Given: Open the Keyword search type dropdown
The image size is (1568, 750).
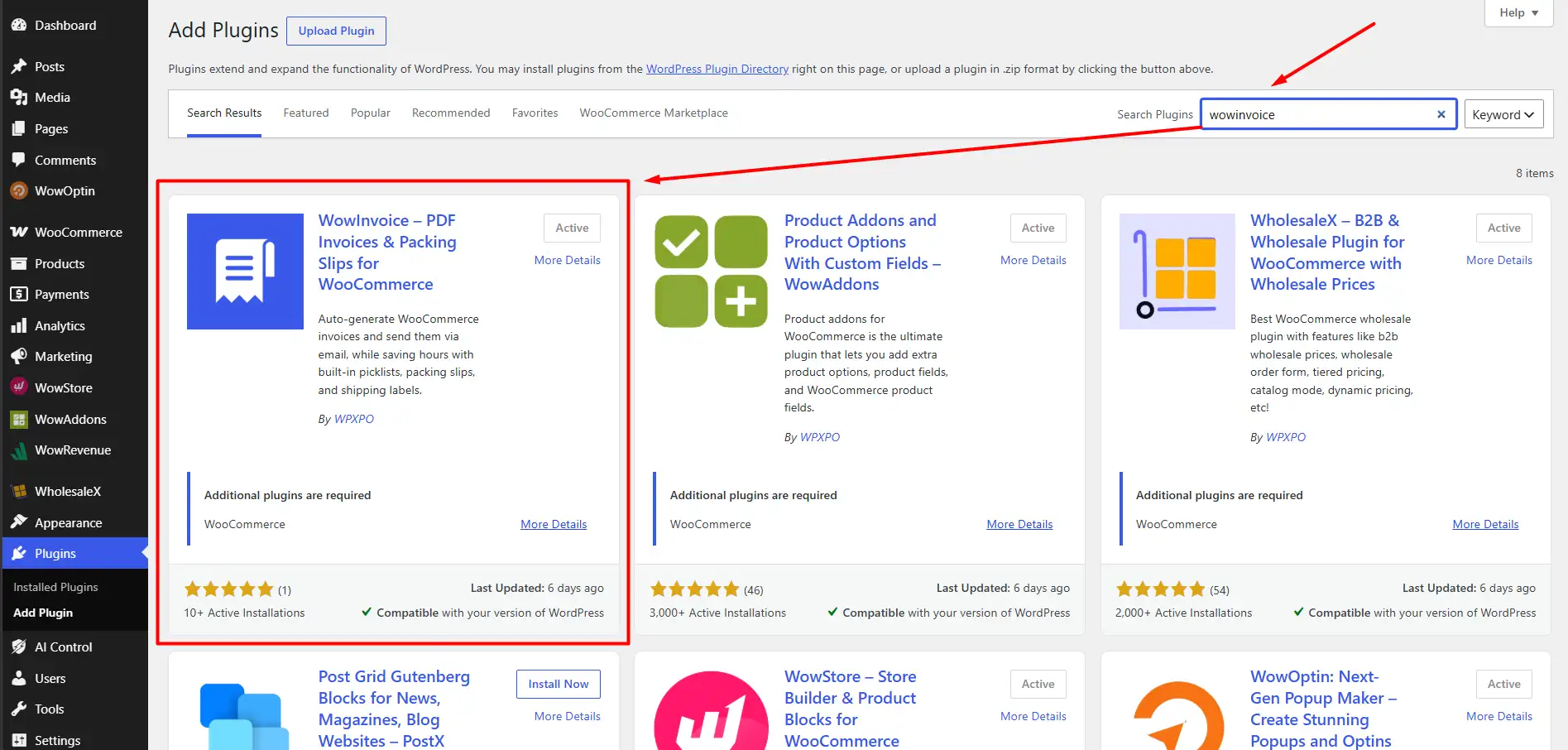Looking at the screenshot, I should coord(1503,115).
